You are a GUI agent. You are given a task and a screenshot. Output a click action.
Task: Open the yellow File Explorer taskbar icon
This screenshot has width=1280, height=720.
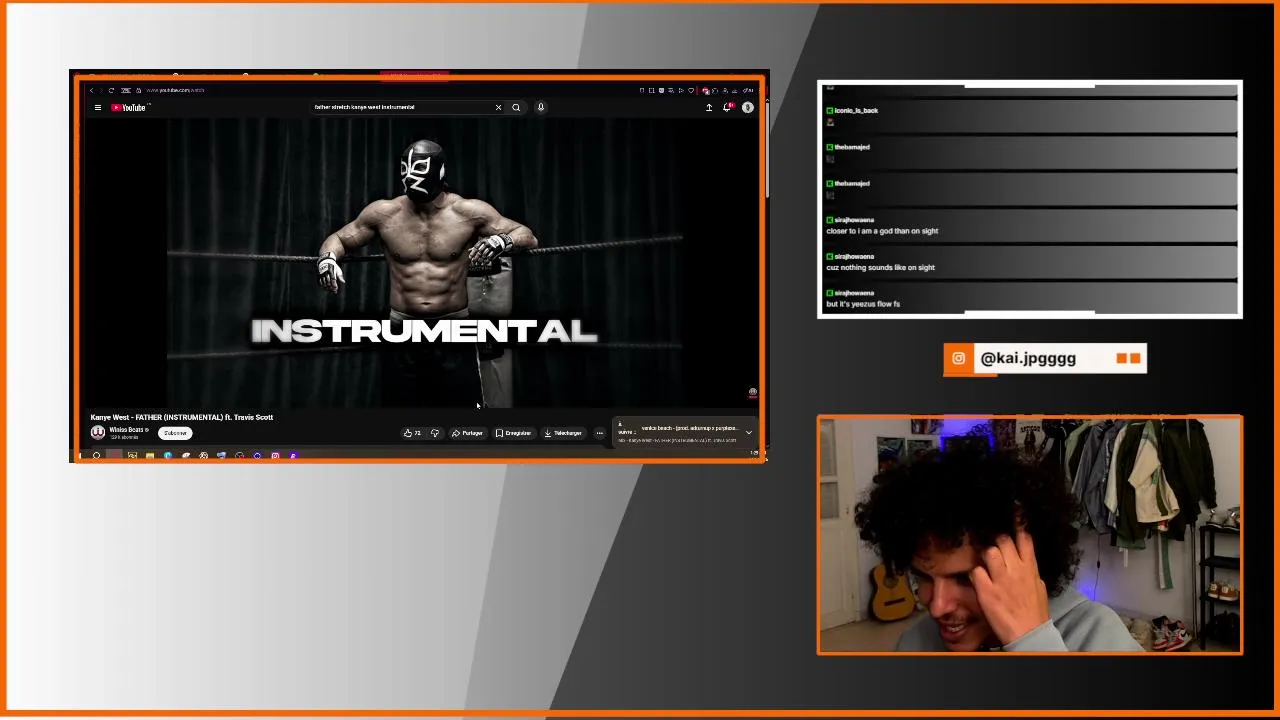[x=149, y=456]
